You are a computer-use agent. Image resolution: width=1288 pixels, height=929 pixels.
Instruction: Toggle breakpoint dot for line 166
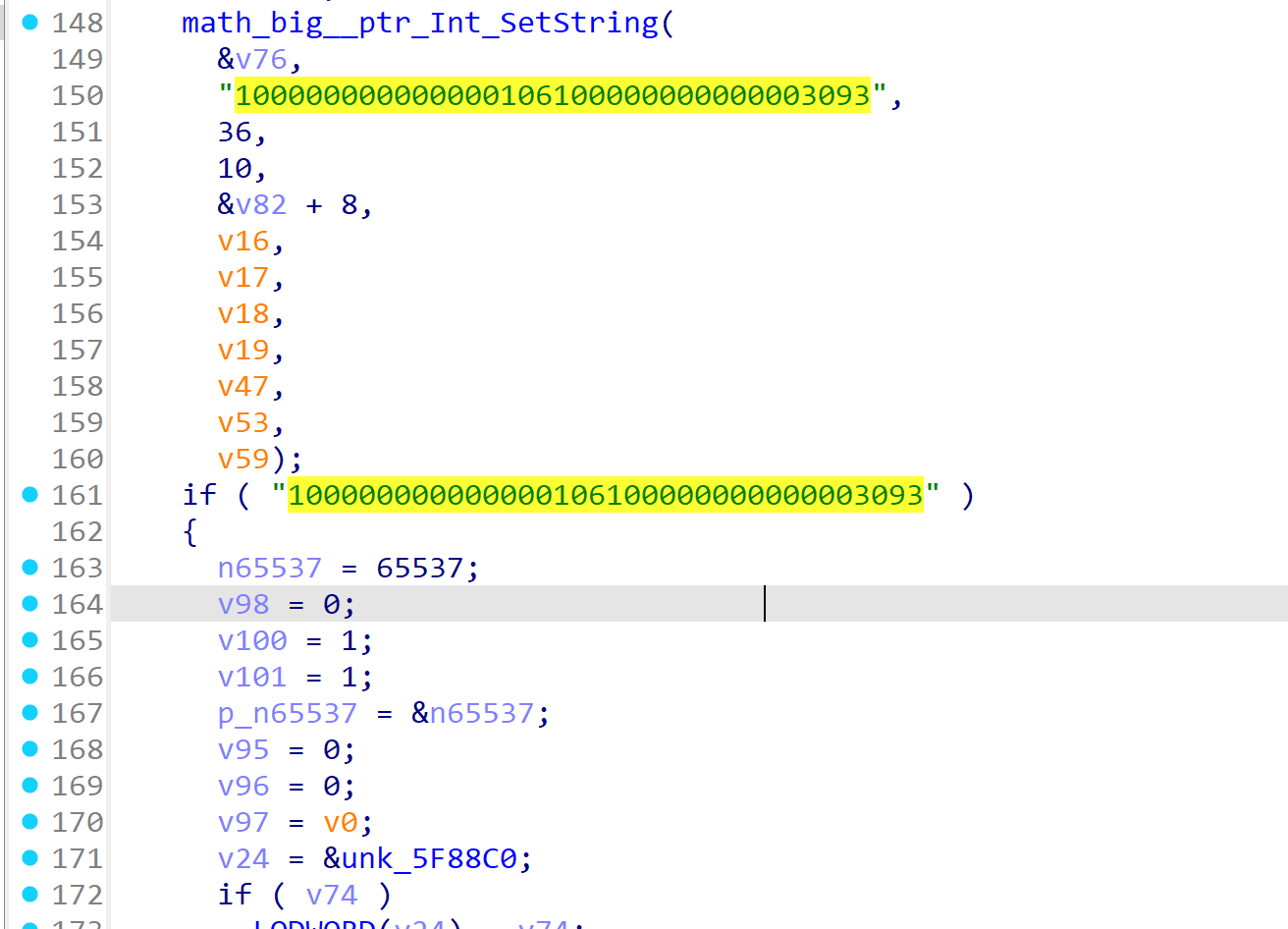(30, 676)
